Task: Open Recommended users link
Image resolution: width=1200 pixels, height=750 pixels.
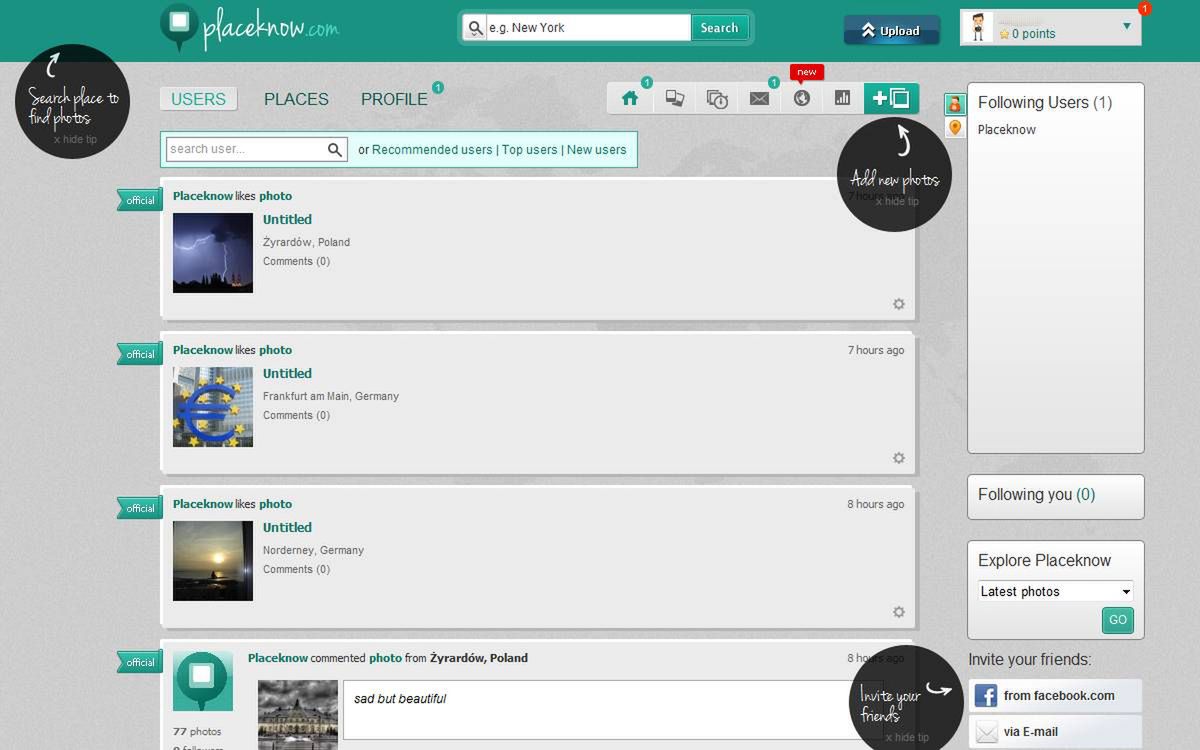Action: pos(432,150)
